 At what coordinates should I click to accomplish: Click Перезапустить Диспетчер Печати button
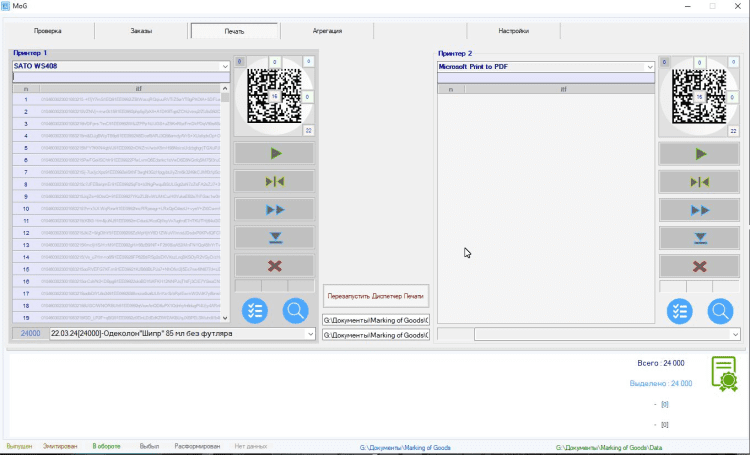tap(376, 297)
